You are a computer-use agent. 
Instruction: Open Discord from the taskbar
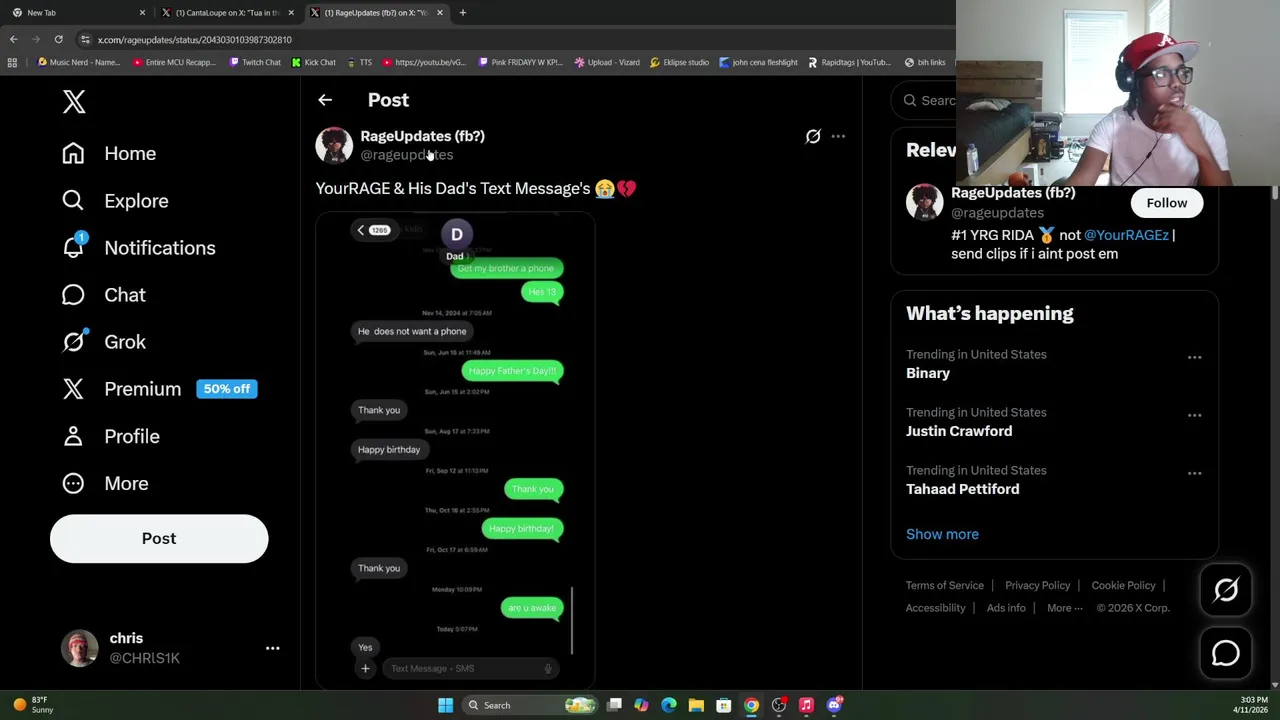point(834,705)
